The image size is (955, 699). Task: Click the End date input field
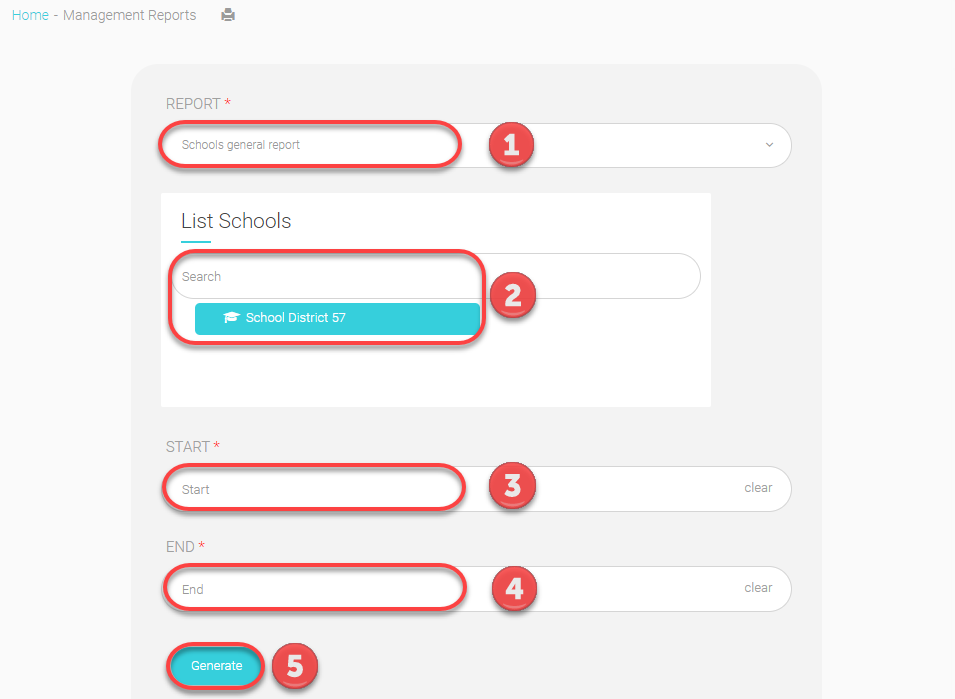[310, 588]
